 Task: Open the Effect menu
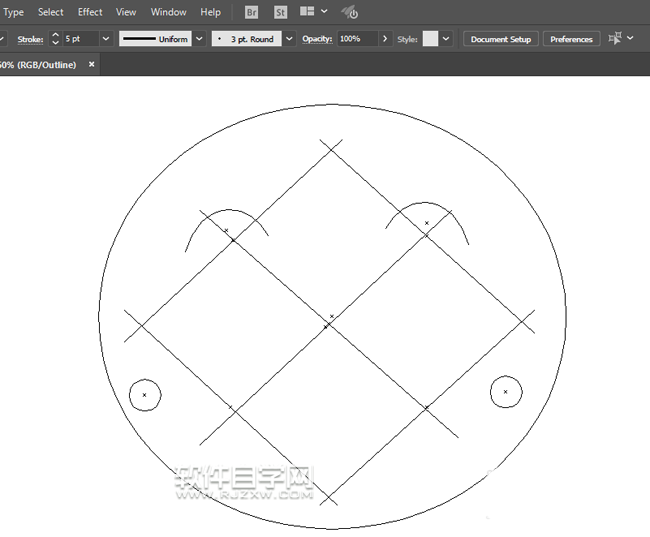point(90,12)
